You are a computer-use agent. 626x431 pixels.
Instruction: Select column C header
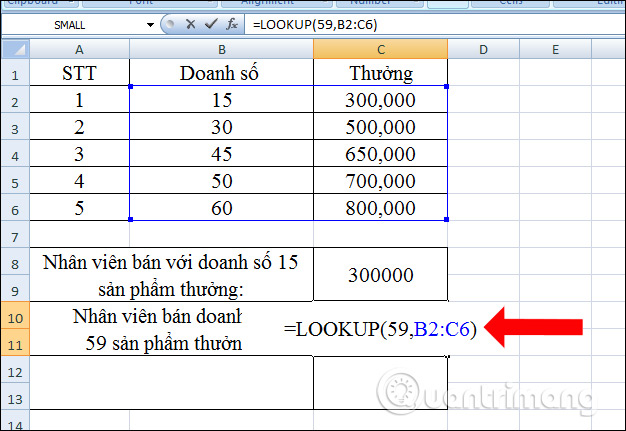tap(380, 49)
